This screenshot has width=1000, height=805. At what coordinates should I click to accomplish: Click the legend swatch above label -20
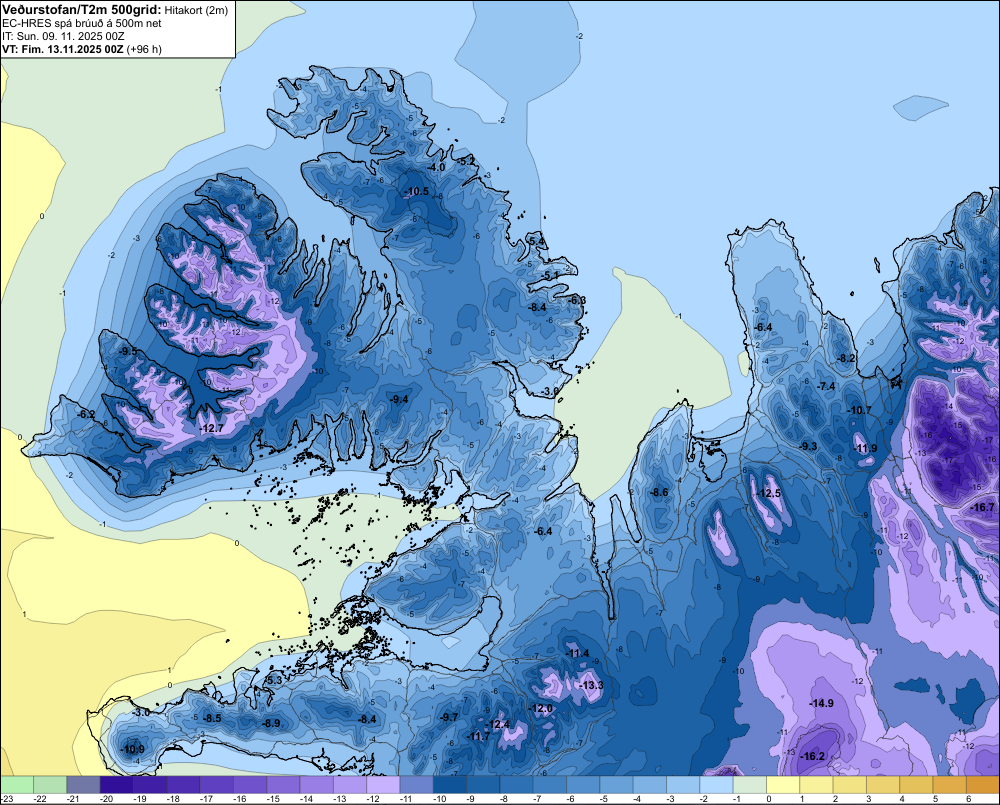pyautogui.click(x=117, y=785)
